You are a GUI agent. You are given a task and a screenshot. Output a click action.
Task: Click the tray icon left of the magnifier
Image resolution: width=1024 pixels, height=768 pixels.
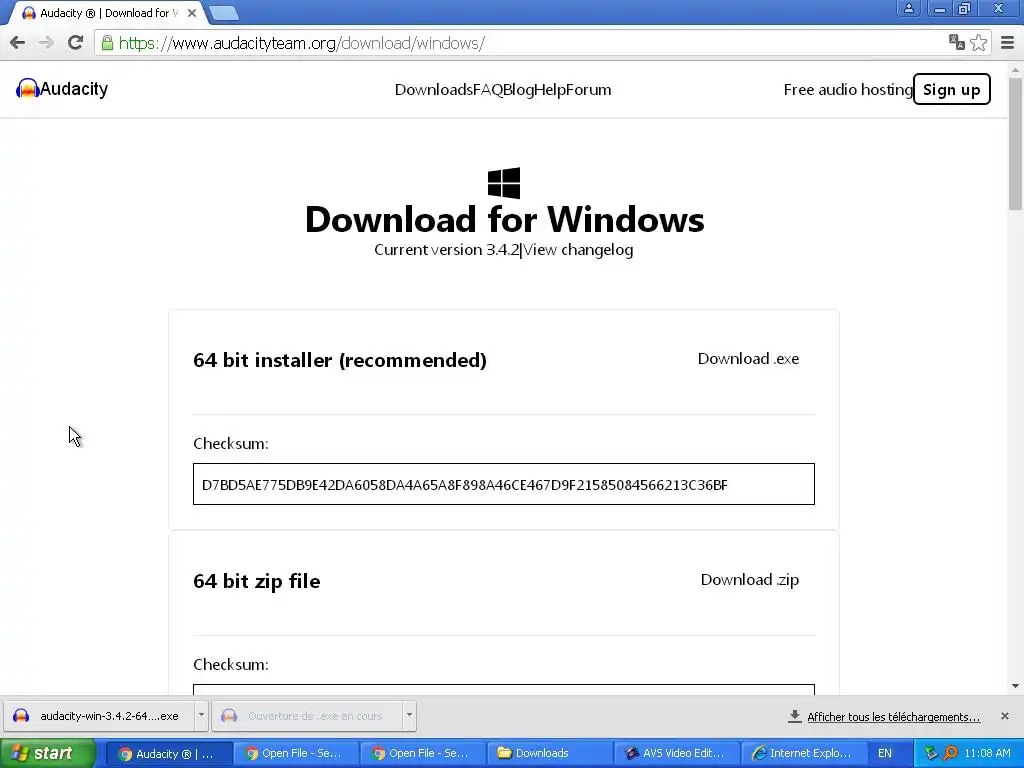coord(932,753)
